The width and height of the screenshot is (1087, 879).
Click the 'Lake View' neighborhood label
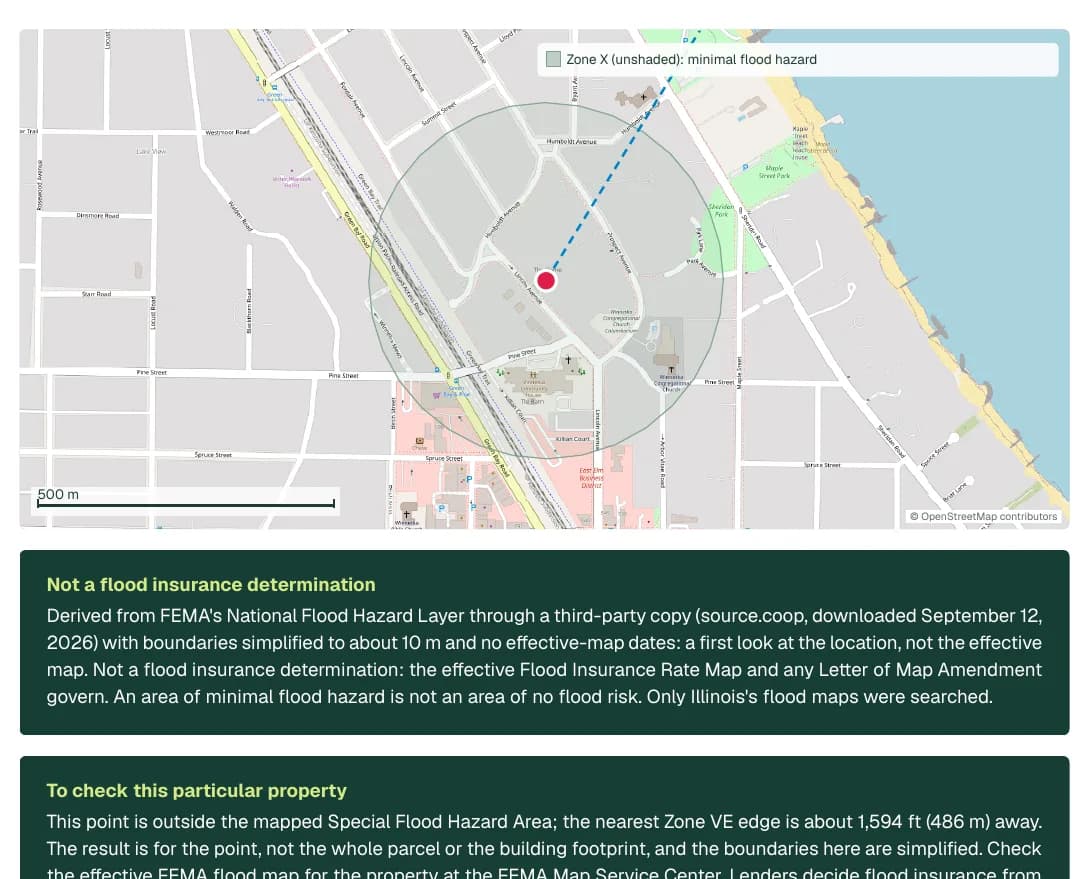(x=150, y=151)
